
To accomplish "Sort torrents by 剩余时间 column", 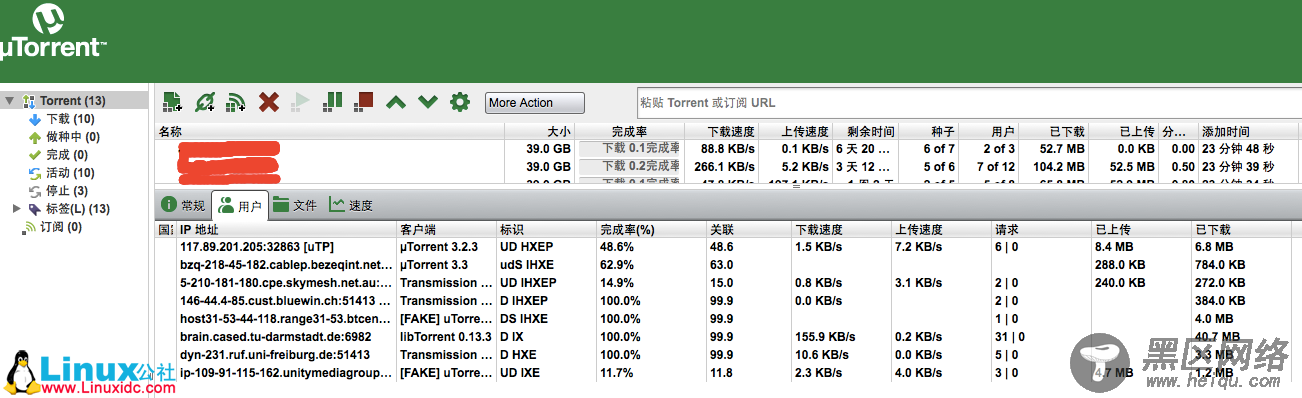I will (x=865, y=131).
